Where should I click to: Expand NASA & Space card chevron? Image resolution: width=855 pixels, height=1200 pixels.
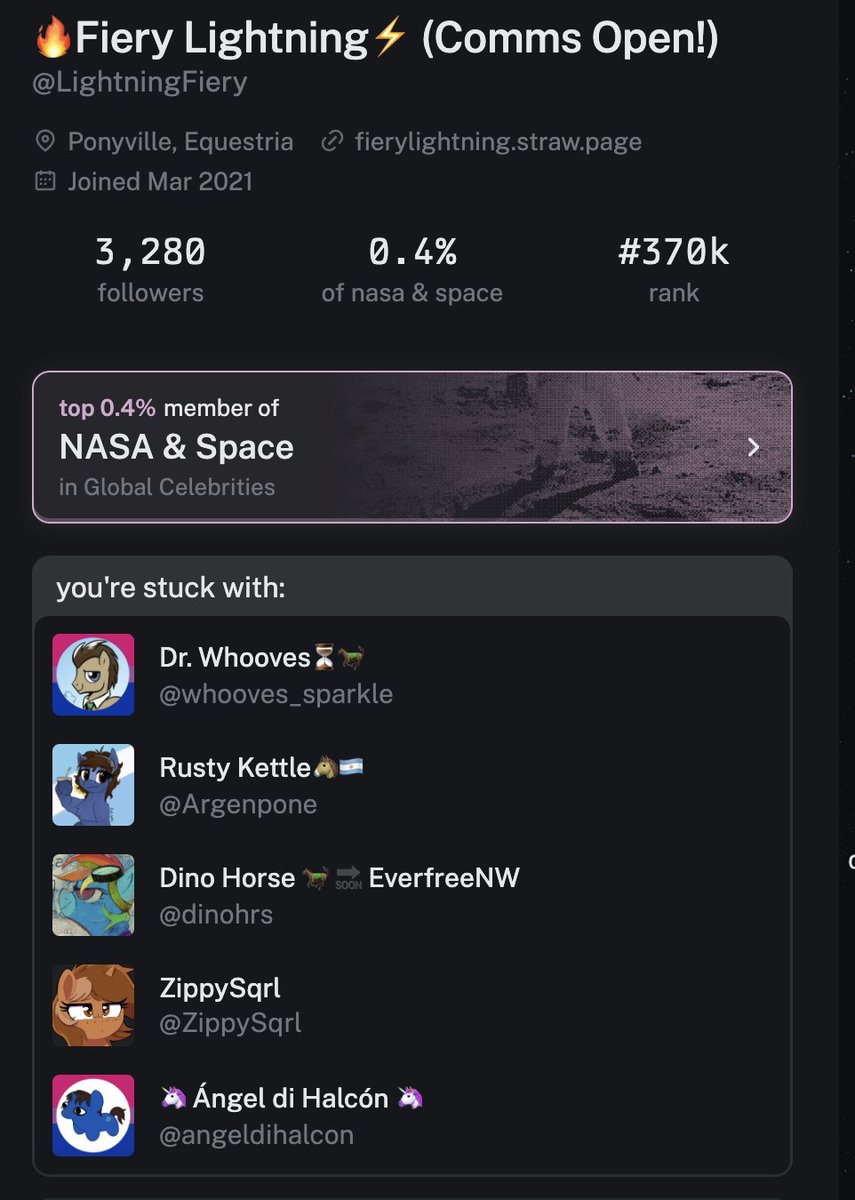754,447
